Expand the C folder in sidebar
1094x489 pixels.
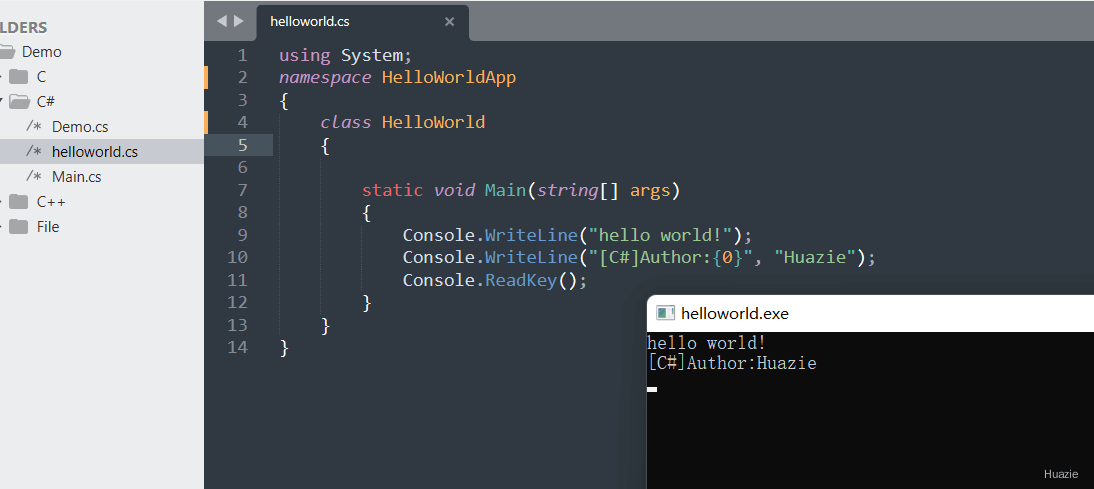1,77
